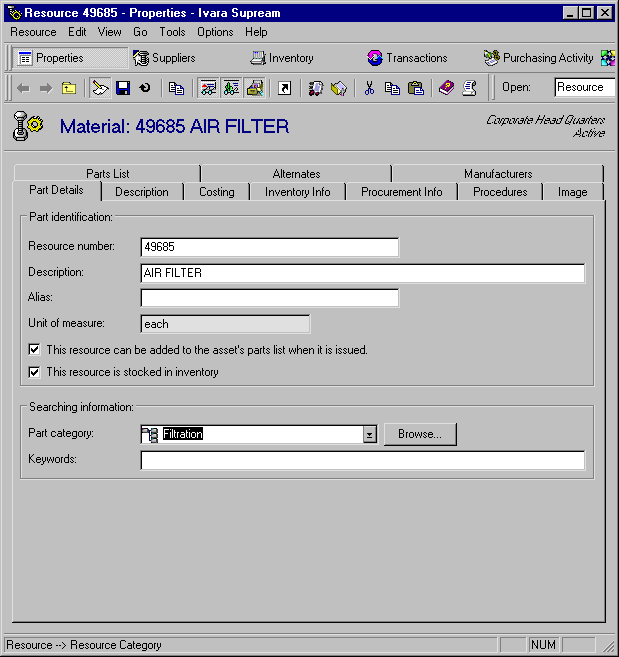
Task: Switch to the Procedures tab
Action: click(500, 192)
